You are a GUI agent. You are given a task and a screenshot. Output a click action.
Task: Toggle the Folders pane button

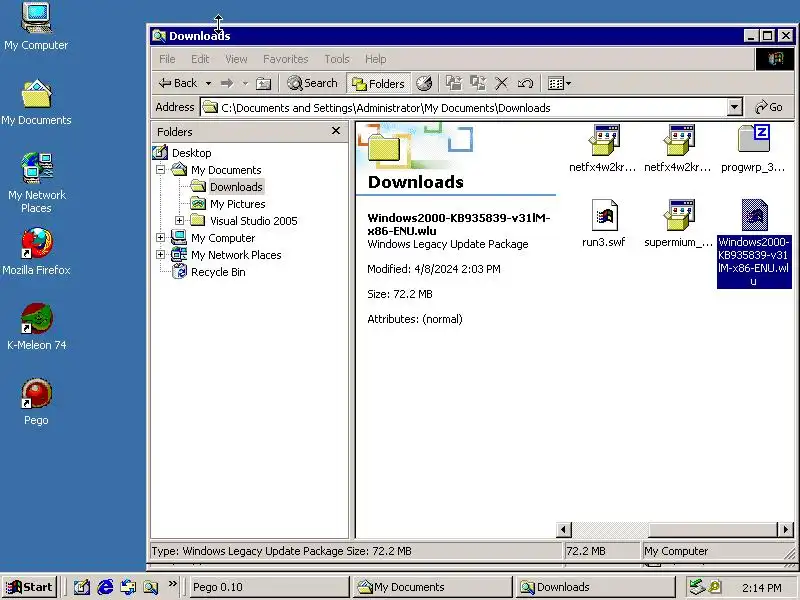pos(378,83)
